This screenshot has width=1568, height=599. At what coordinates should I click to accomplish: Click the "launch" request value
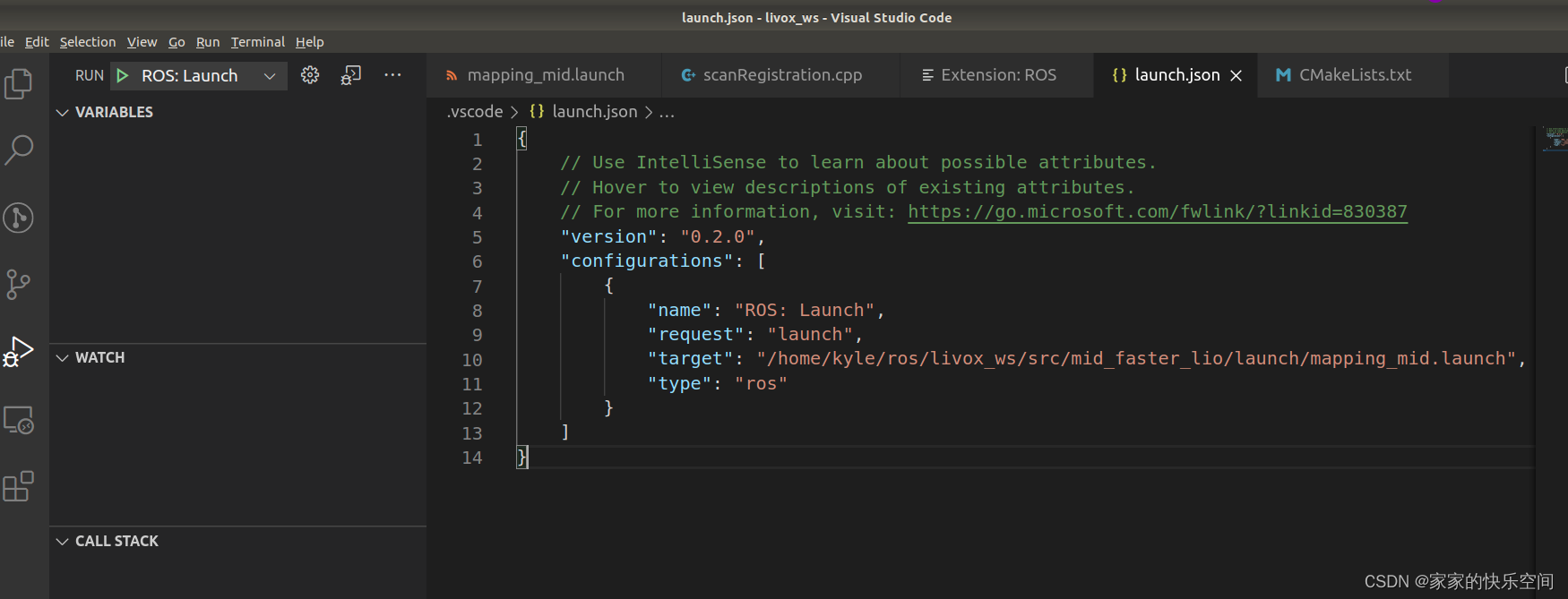[810, 334]
